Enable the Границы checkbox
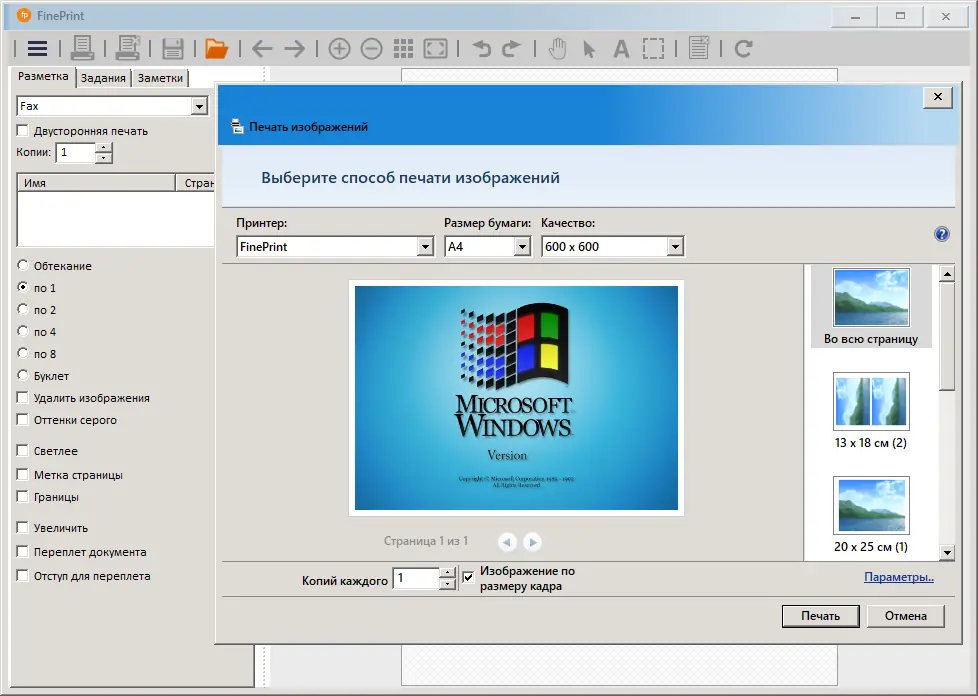This screenshot has height=696, width=978. coord(23,496)
